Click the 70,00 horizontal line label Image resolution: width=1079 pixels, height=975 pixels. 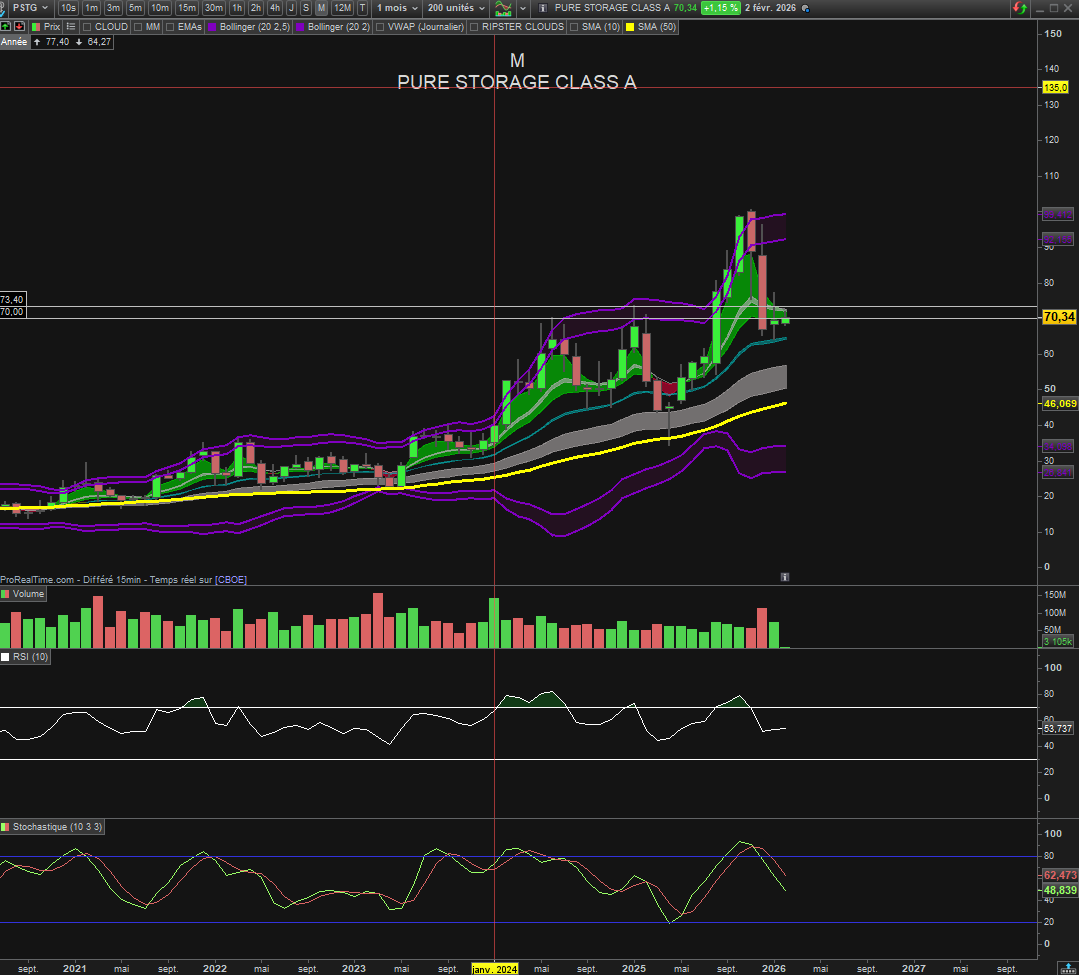tap(12, 312)
